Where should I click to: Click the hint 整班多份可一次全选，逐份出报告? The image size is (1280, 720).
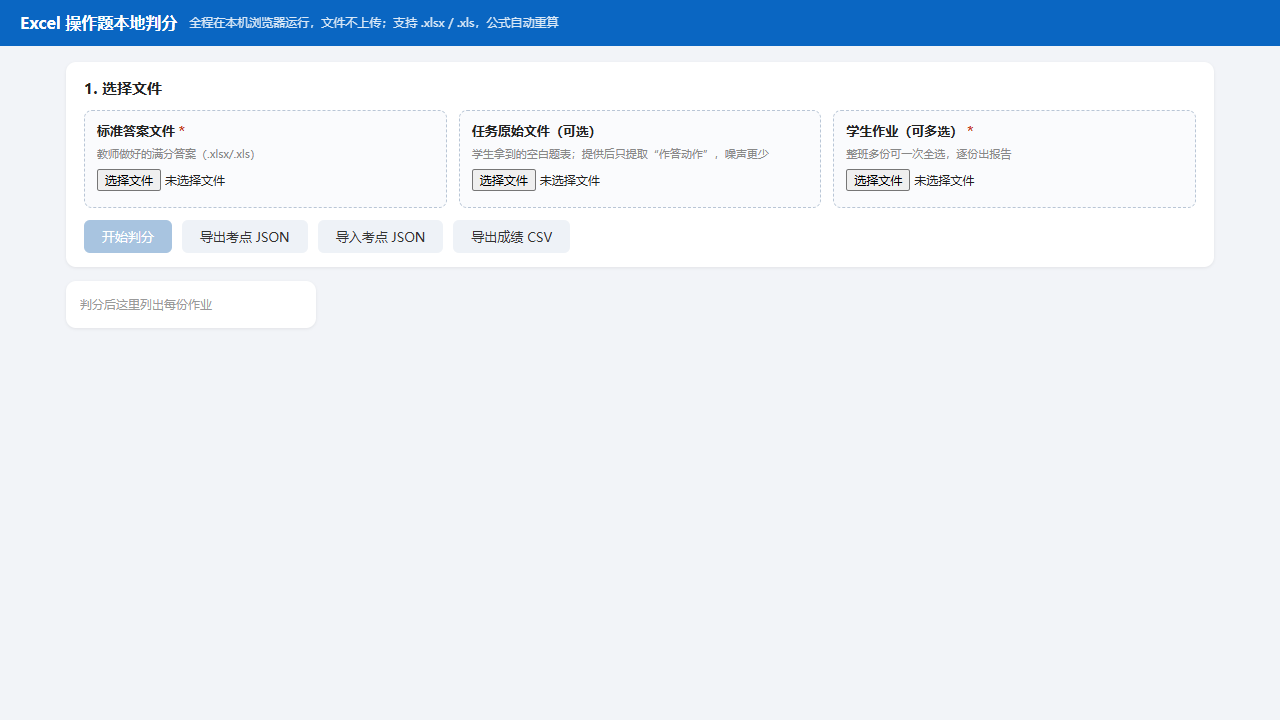[x=929, y=154]
